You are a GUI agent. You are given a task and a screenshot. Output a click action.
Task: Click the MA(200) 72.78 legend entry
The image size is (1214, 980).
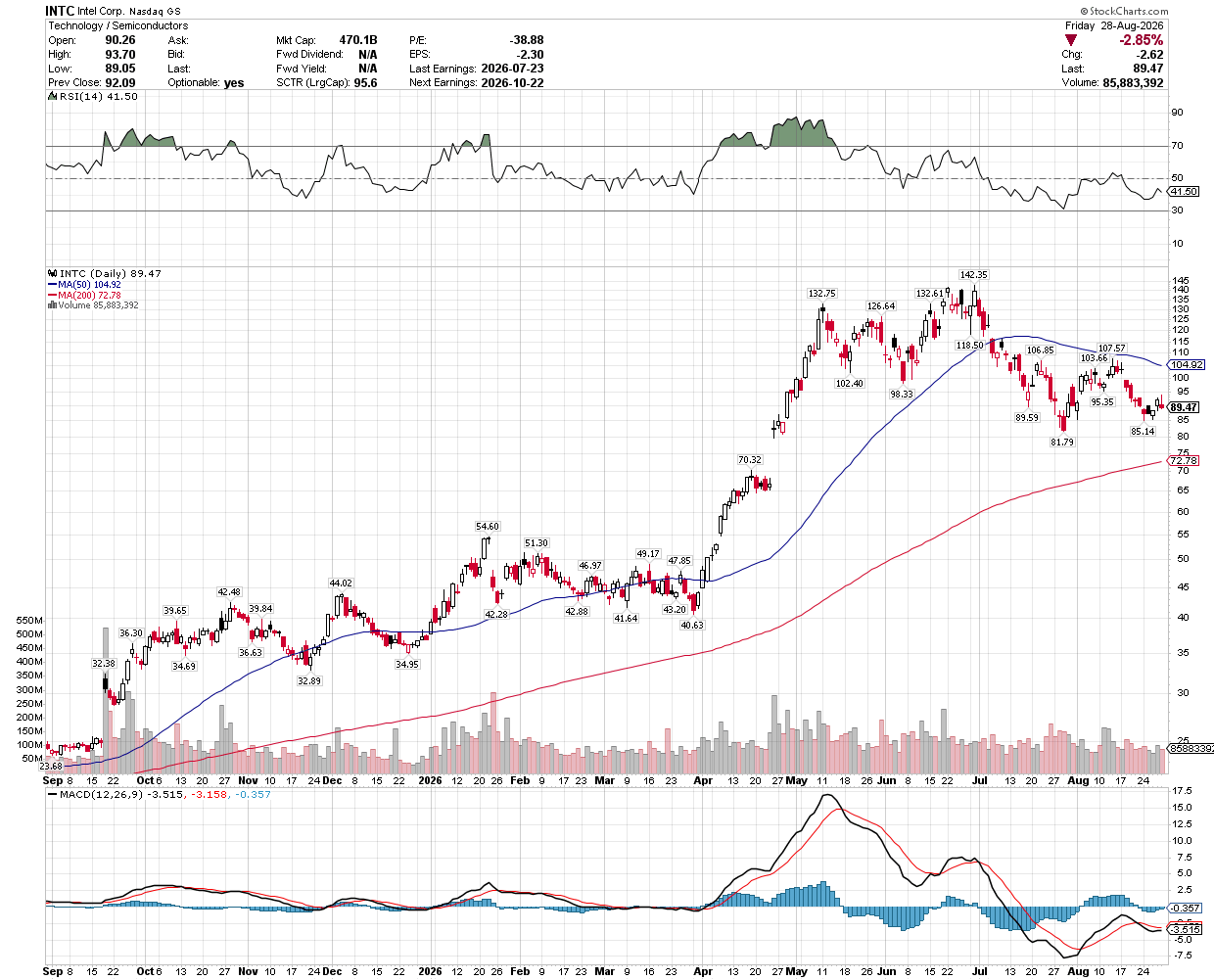[x=84, y=295]
